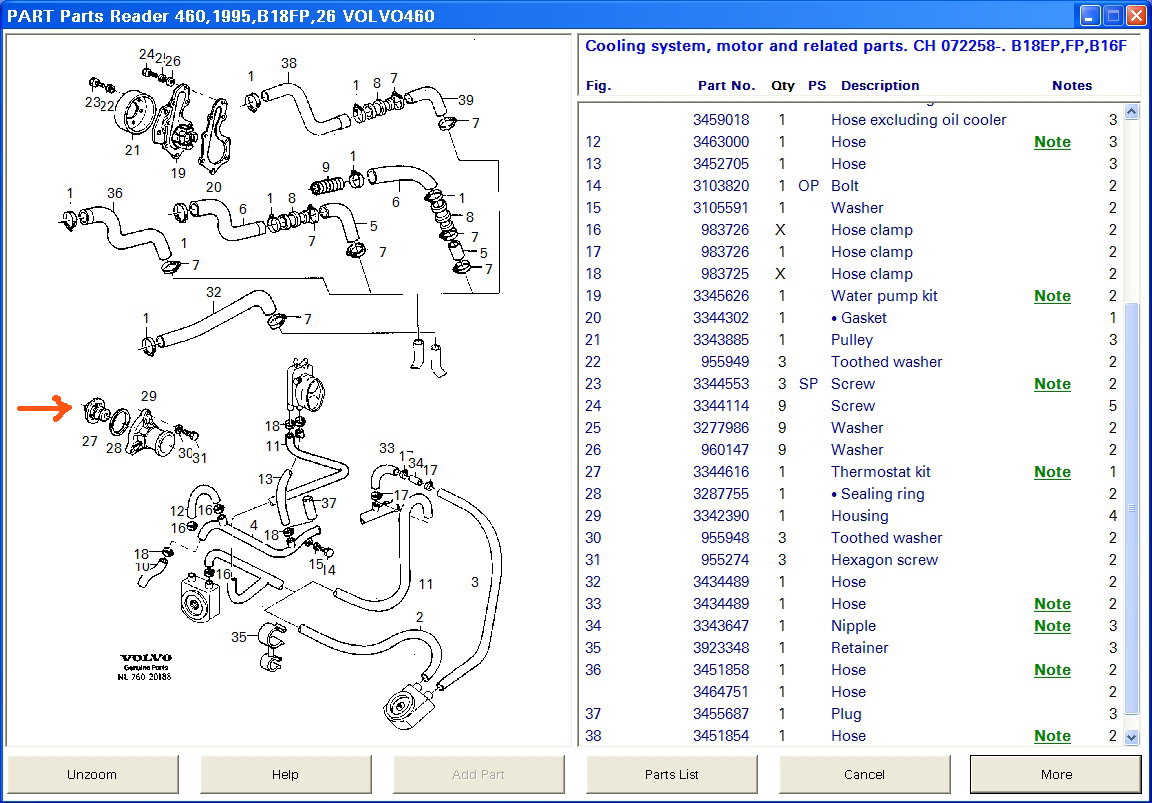Select Hose excluding oil cooler row
Image resolution: width=1152 pixels, height=803 pixels.
(x=852, y=120)
